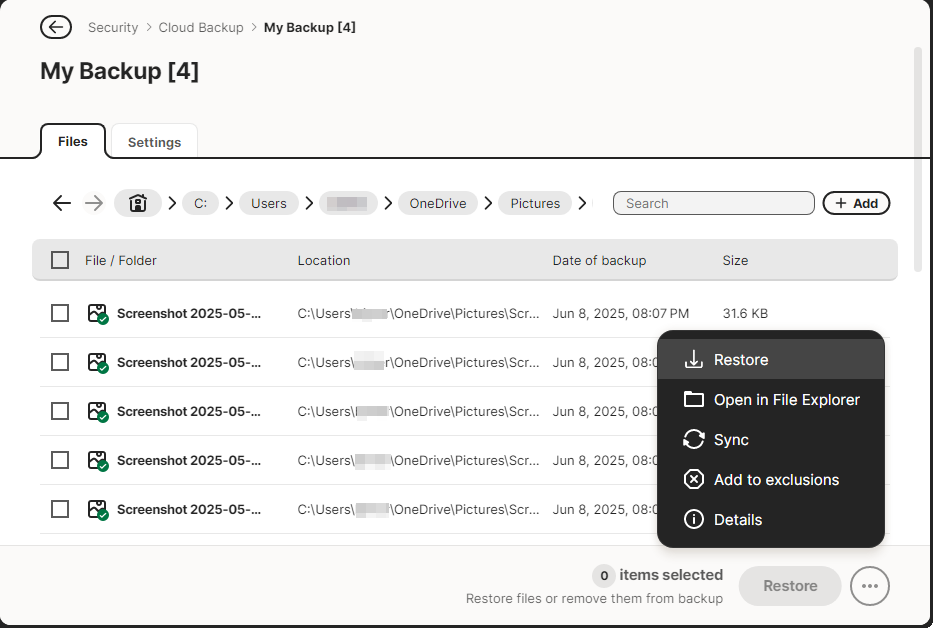The image size is (933, 628).
Task: Choose Add to exclusions from the menu
Action: point(776,480)
